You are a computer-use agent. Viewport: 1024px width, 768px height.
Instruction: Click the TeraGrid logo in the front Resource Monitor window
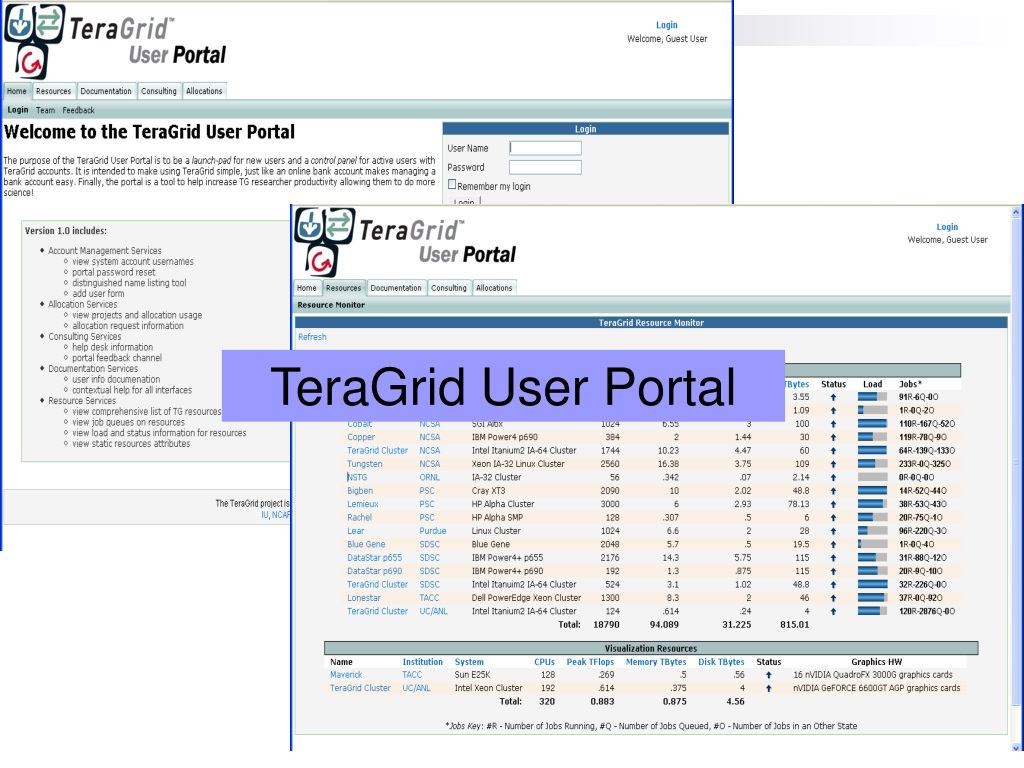pos(405,242)
